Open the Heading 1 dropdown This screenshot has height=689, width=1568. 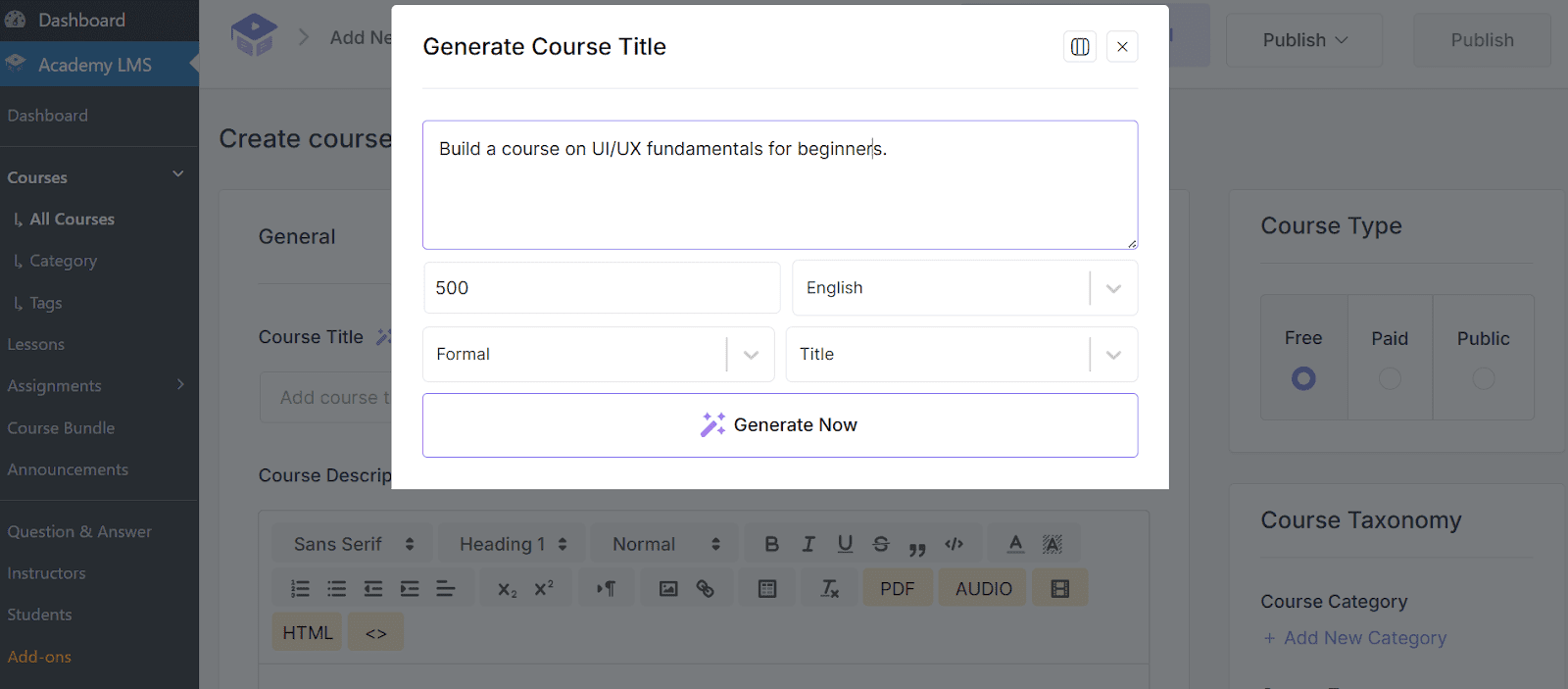click(x=513, y=544)
